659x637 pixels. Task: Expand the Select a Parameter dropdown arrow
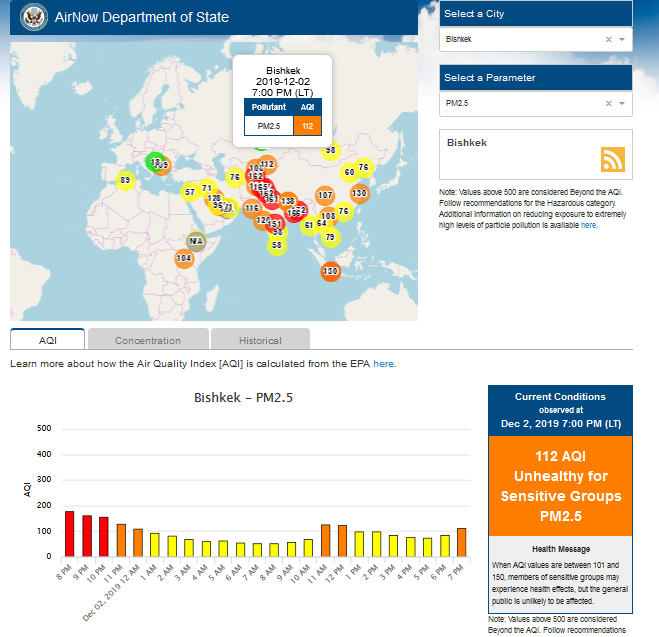[622, 103]
